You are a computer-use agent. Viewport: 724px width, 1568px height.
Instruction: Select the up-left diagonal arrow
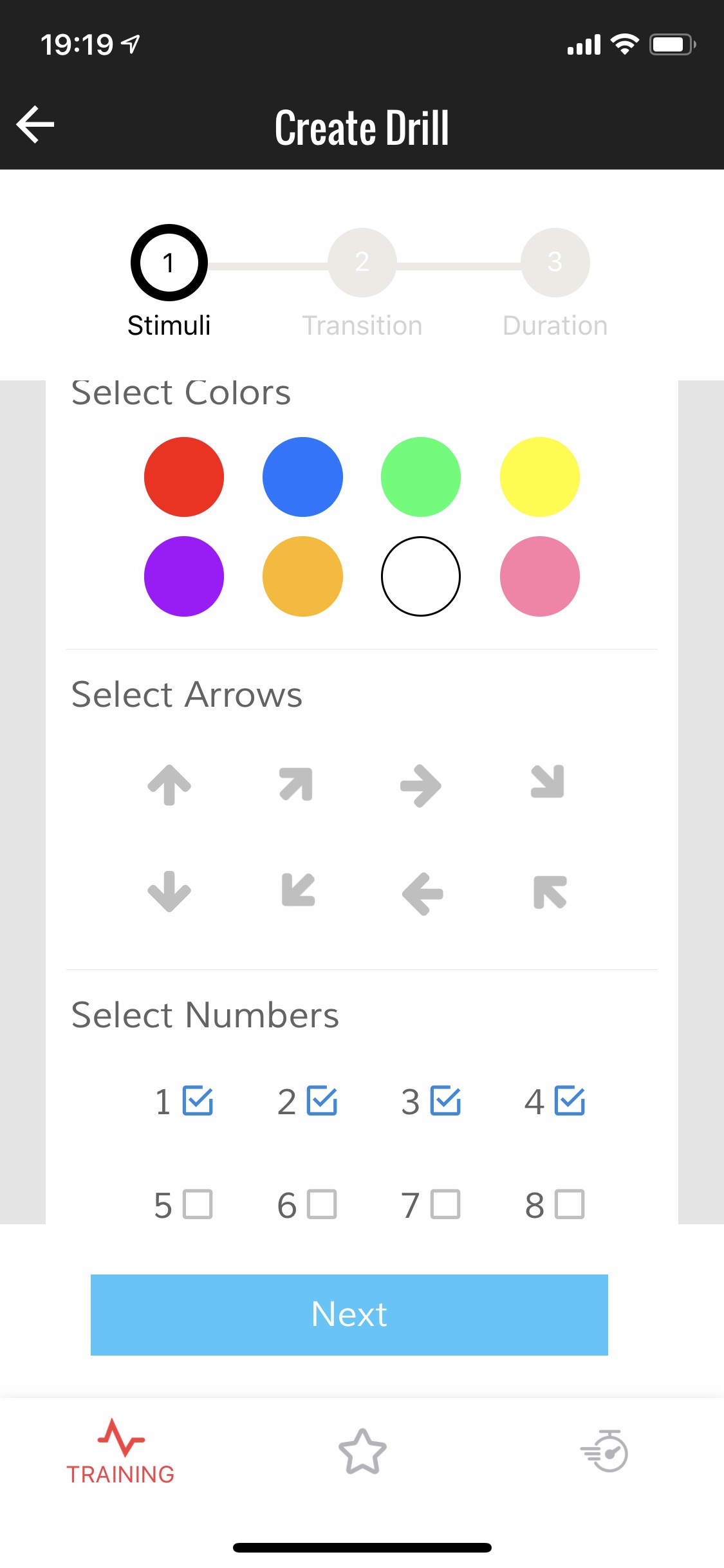[x=550, y=892]
